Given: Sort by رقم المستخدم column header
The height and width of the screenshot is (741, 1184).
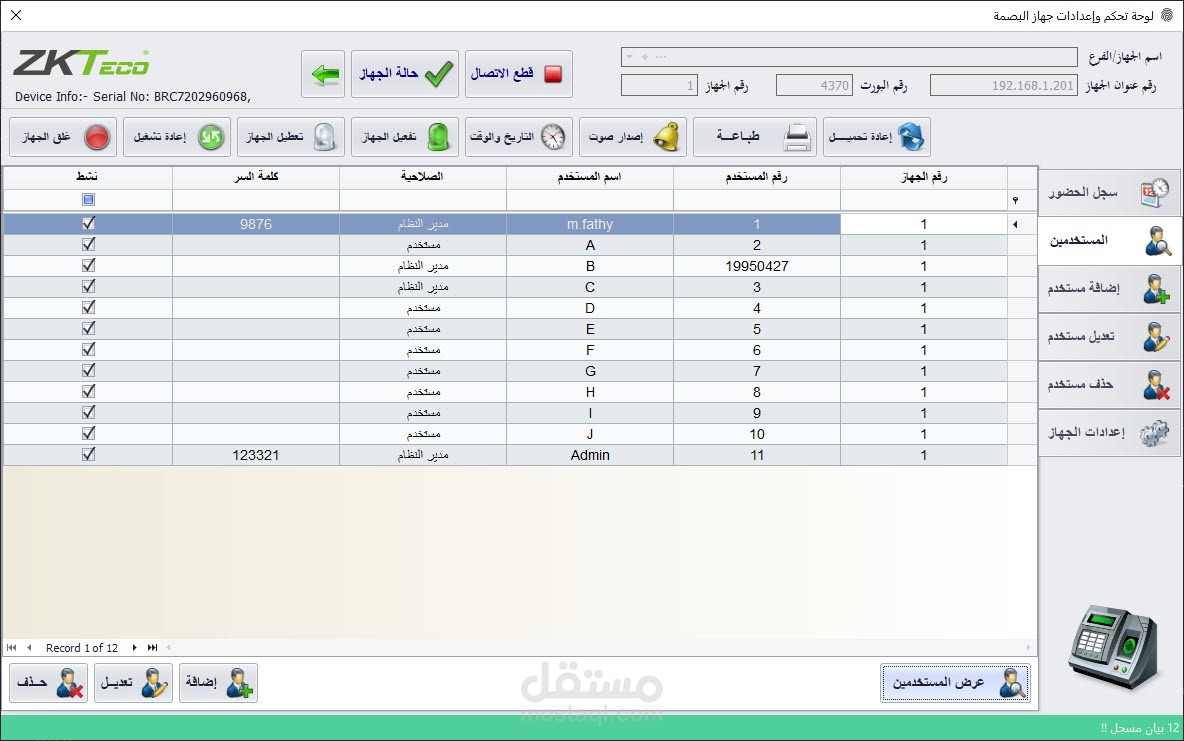Looking at the screenshot, I should coord(757,178).
